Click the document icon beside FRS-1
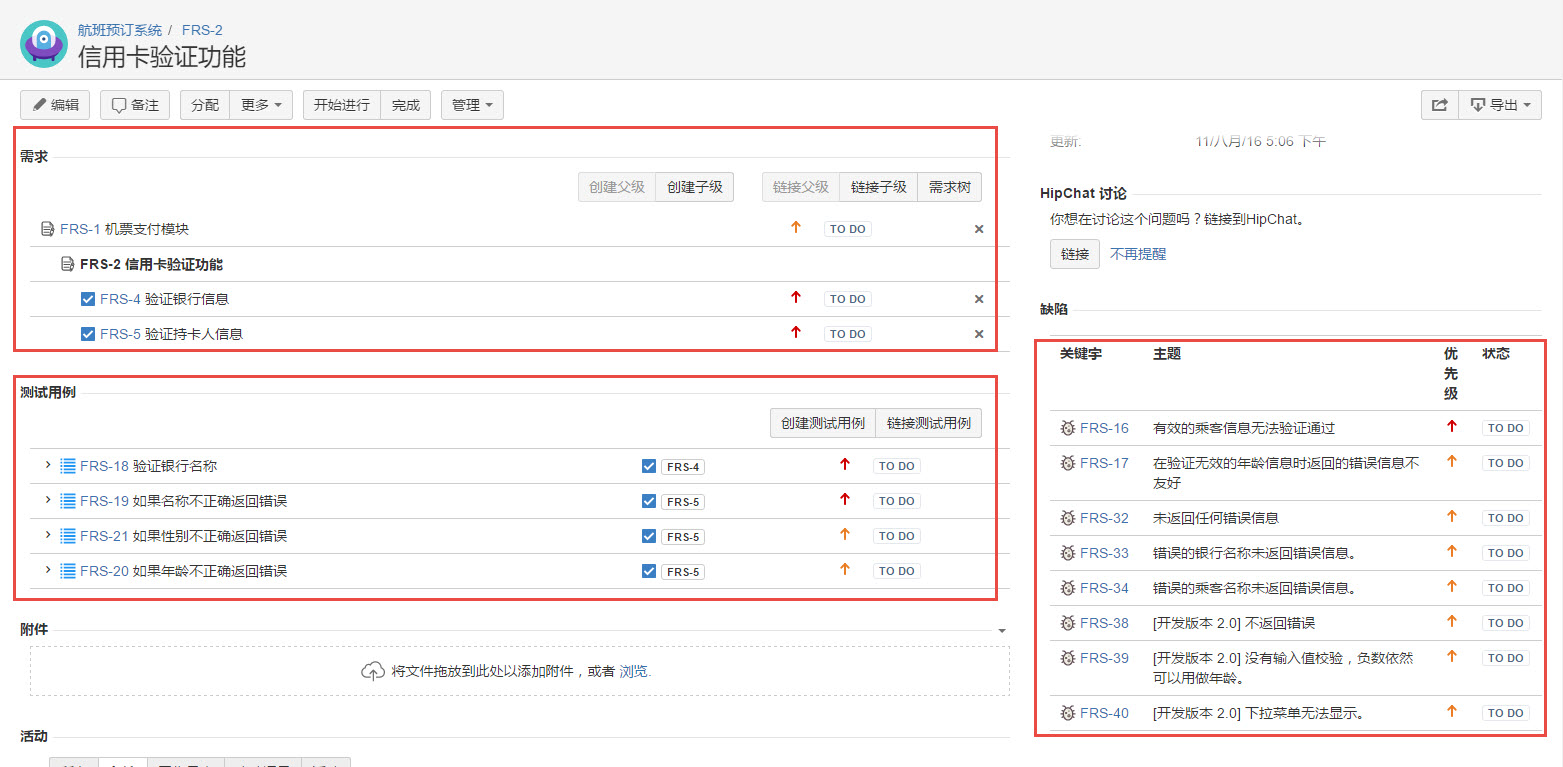The image size is (1563, 767). pos(47,229)
